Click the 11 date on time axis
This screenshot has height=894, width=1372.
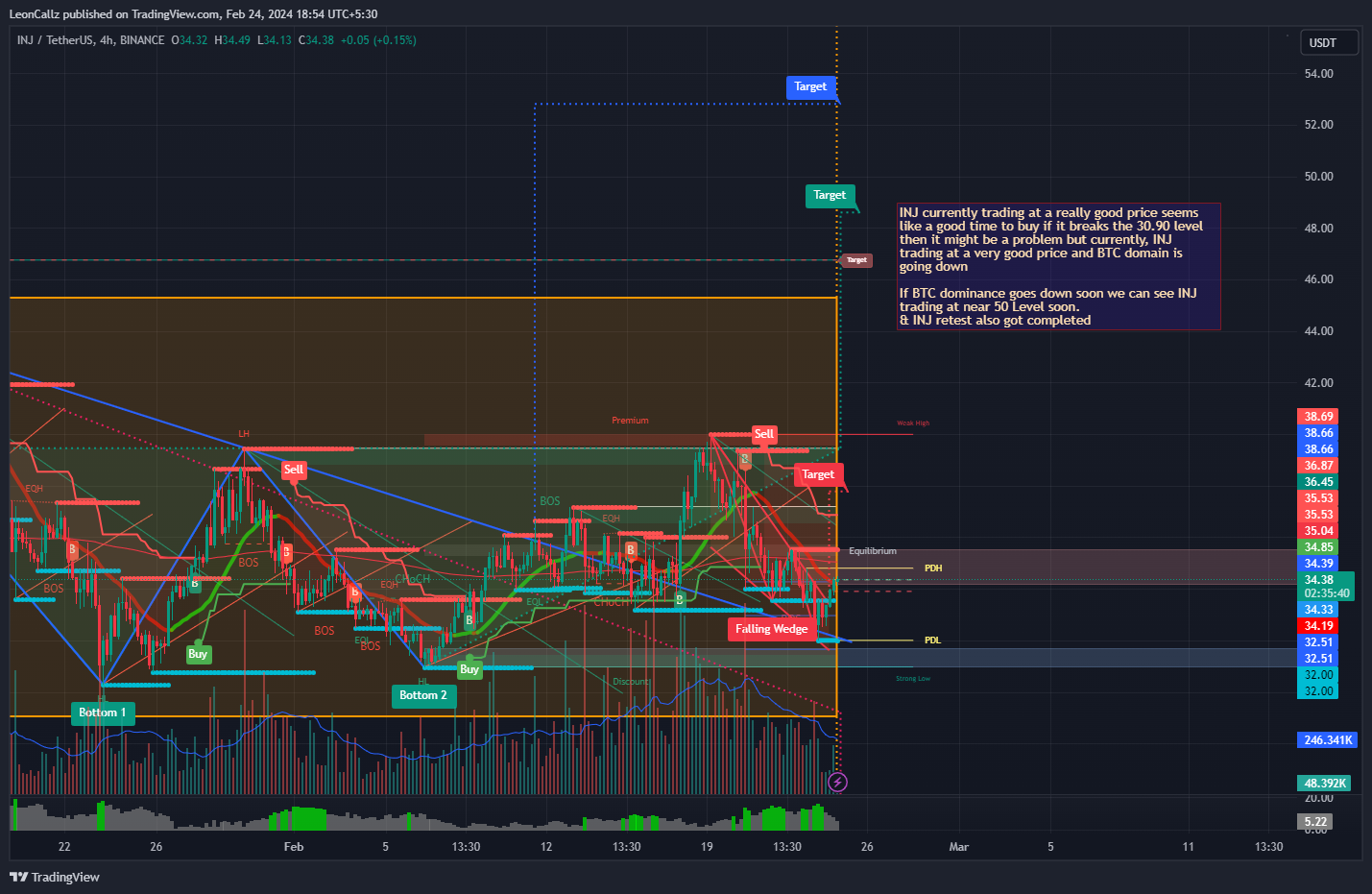click(1189, 847)
